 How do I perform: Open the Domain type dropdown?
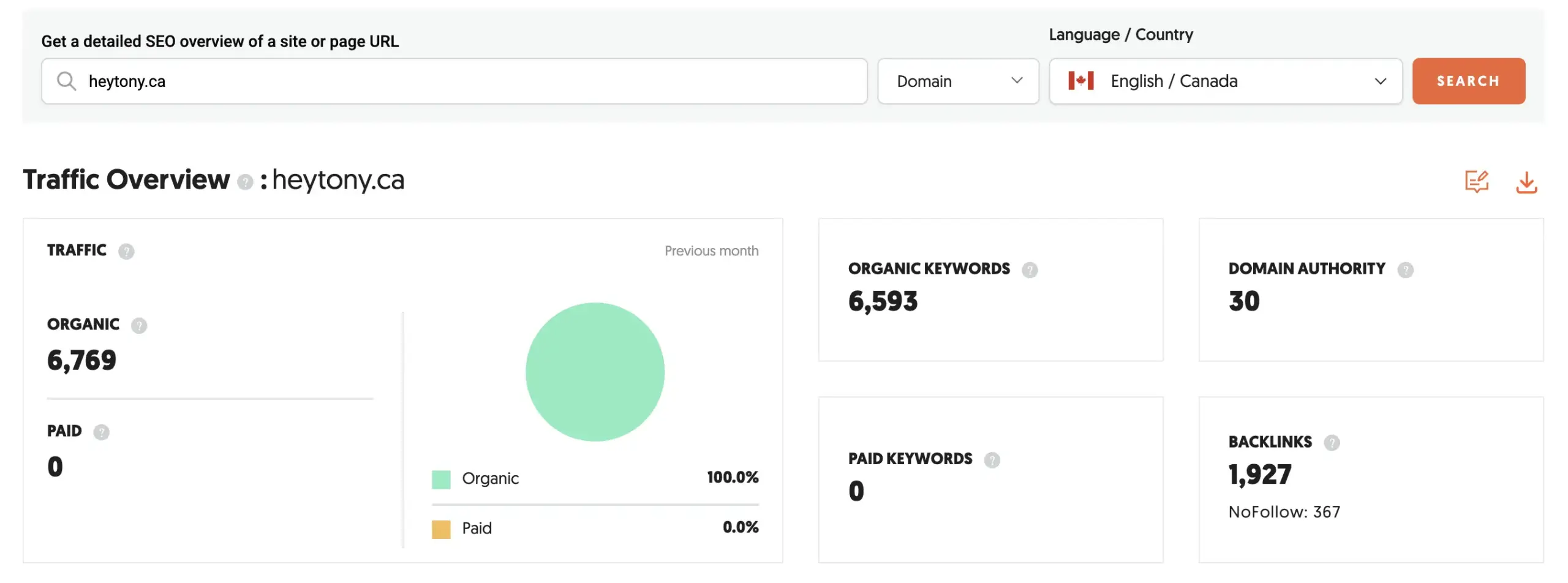[957, 81]
